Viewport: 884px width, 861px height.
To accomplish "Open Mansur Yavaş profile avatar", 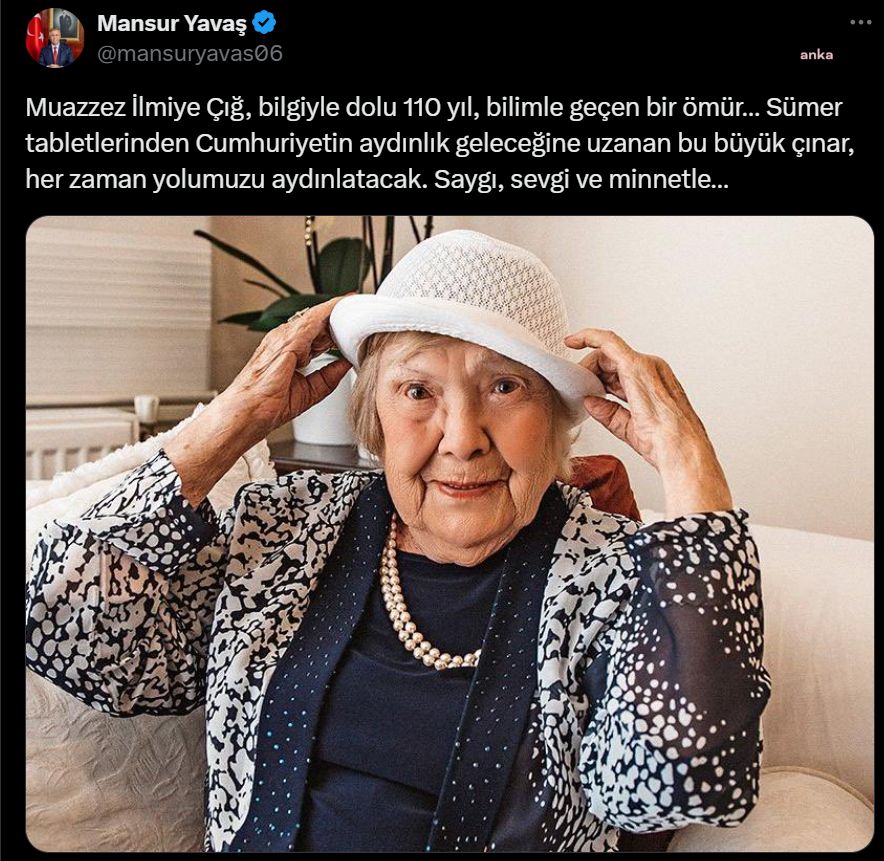I will (55, 38).
